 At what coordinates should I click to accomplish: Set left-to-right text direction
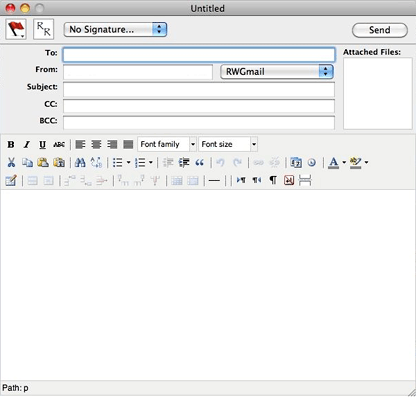pos(241,180)
